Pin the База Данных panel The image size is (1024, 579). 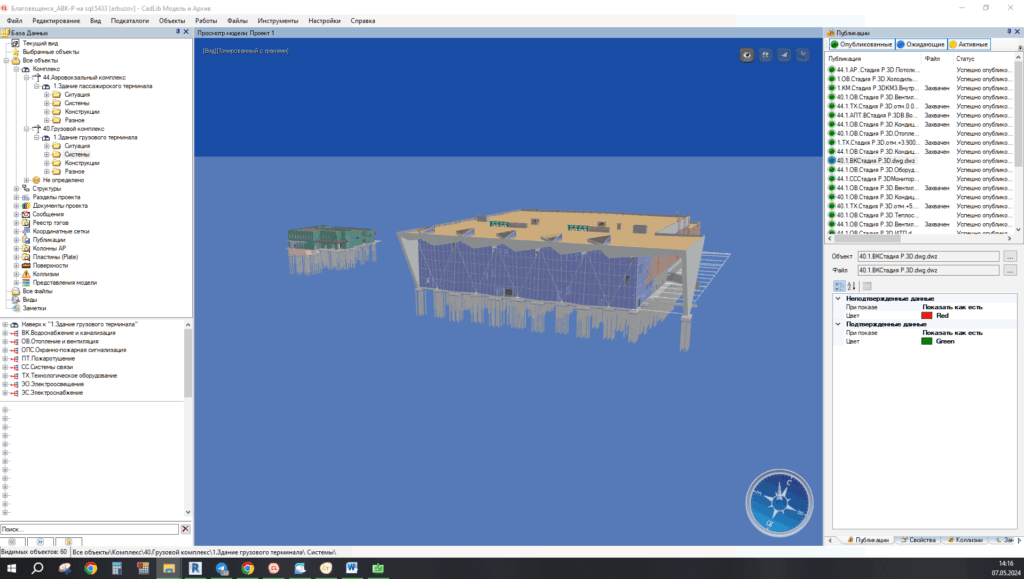(x=178, y=32)
